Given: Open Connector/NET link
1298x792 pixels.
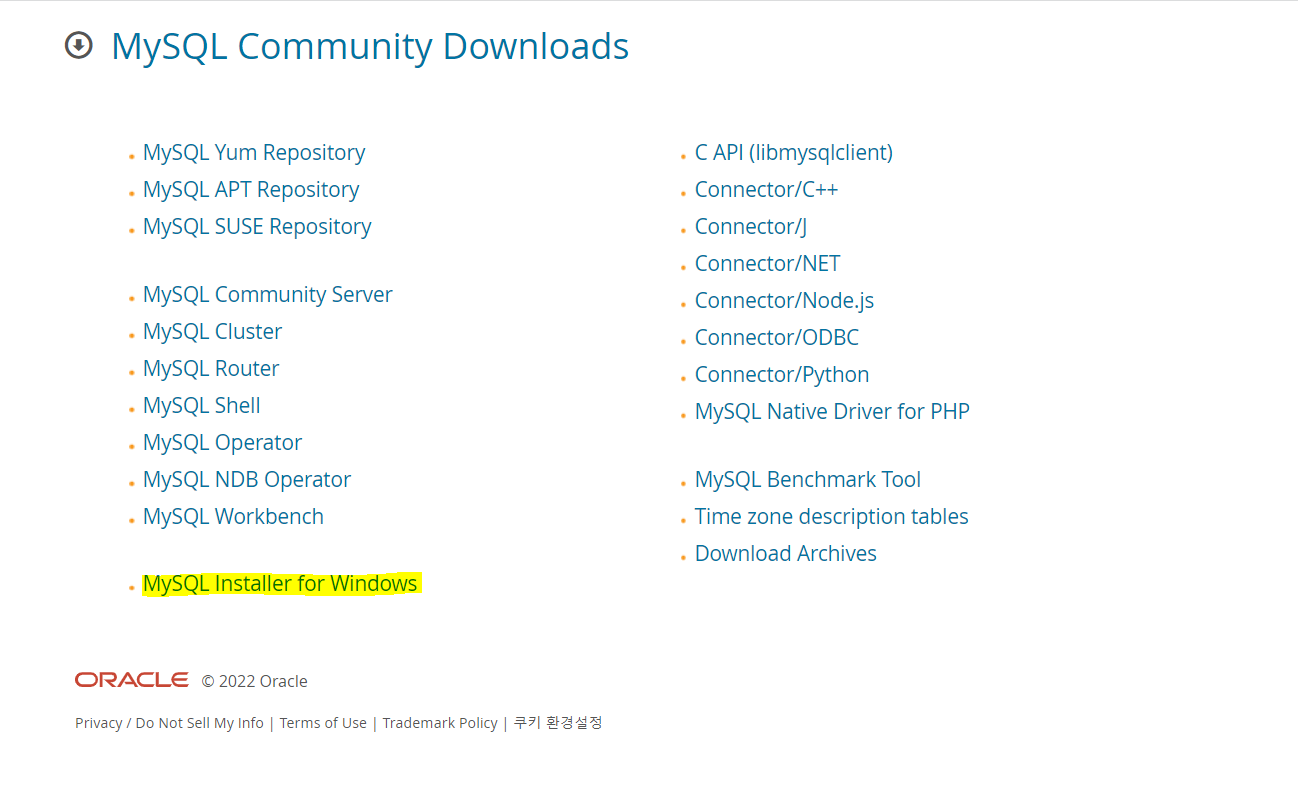Looking at the screenshot, I should (768, 264).
